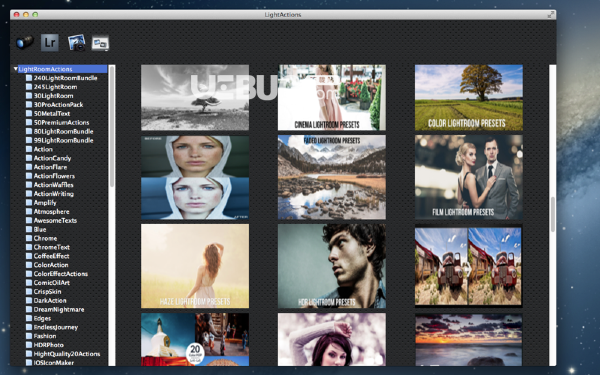Open the Cinema Lightroom Presets thumbnail
600x375 pixels.
(332, 98)
